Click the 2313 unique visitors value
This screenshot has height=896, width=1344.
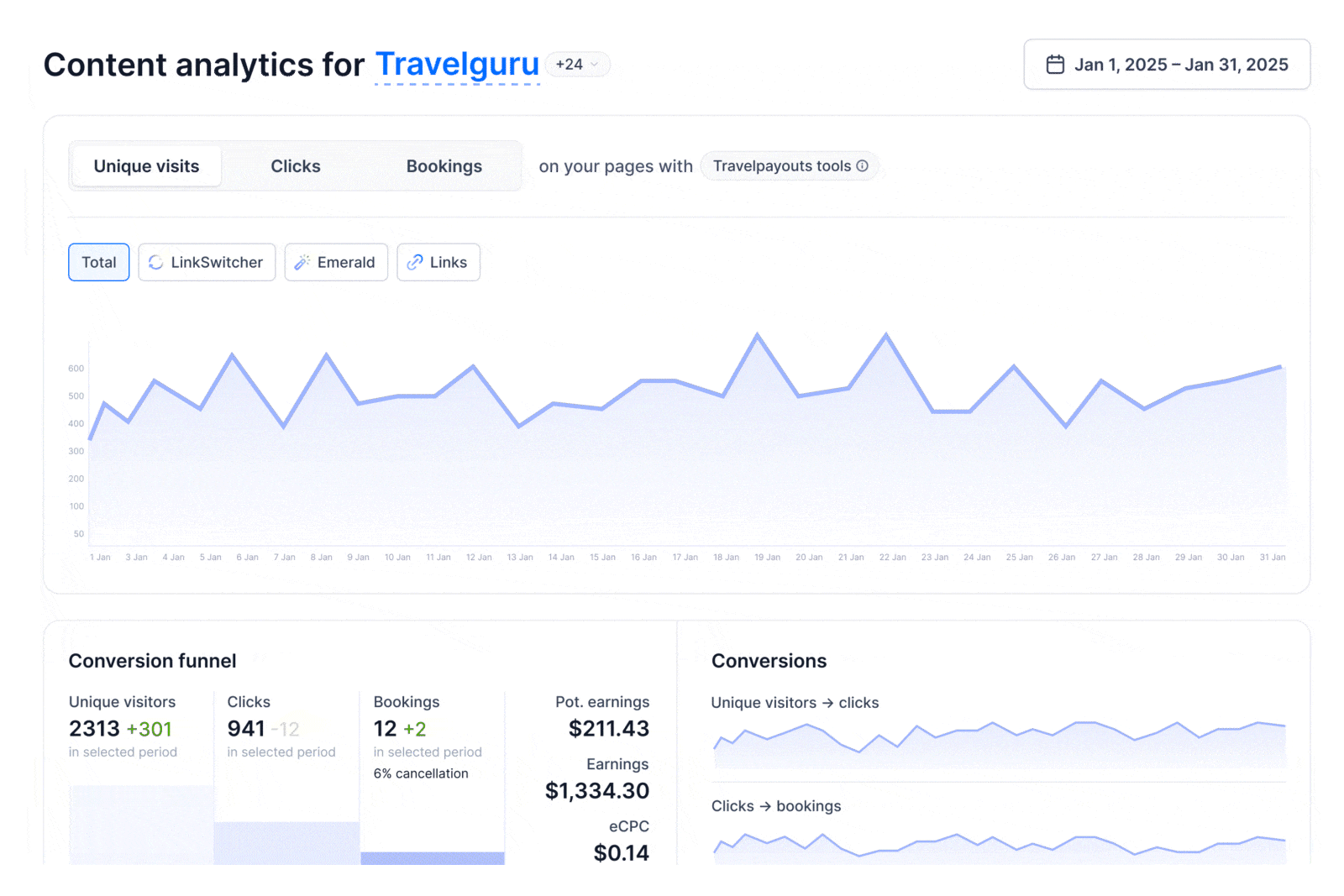tap(95, 729)
